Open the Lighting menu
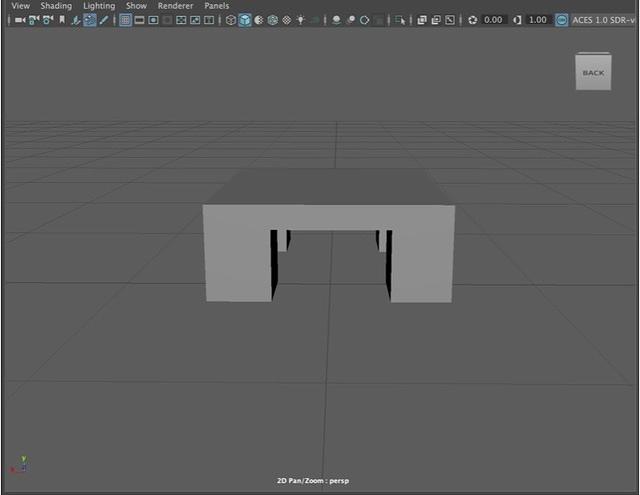Viewport: 640px width, 495px height. pos(99,6)
